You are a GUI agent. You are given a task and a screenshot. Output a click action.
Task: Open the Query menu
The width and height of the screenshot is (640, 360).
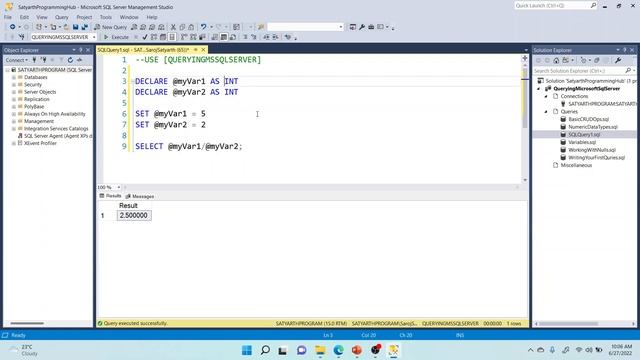[62, 17]
